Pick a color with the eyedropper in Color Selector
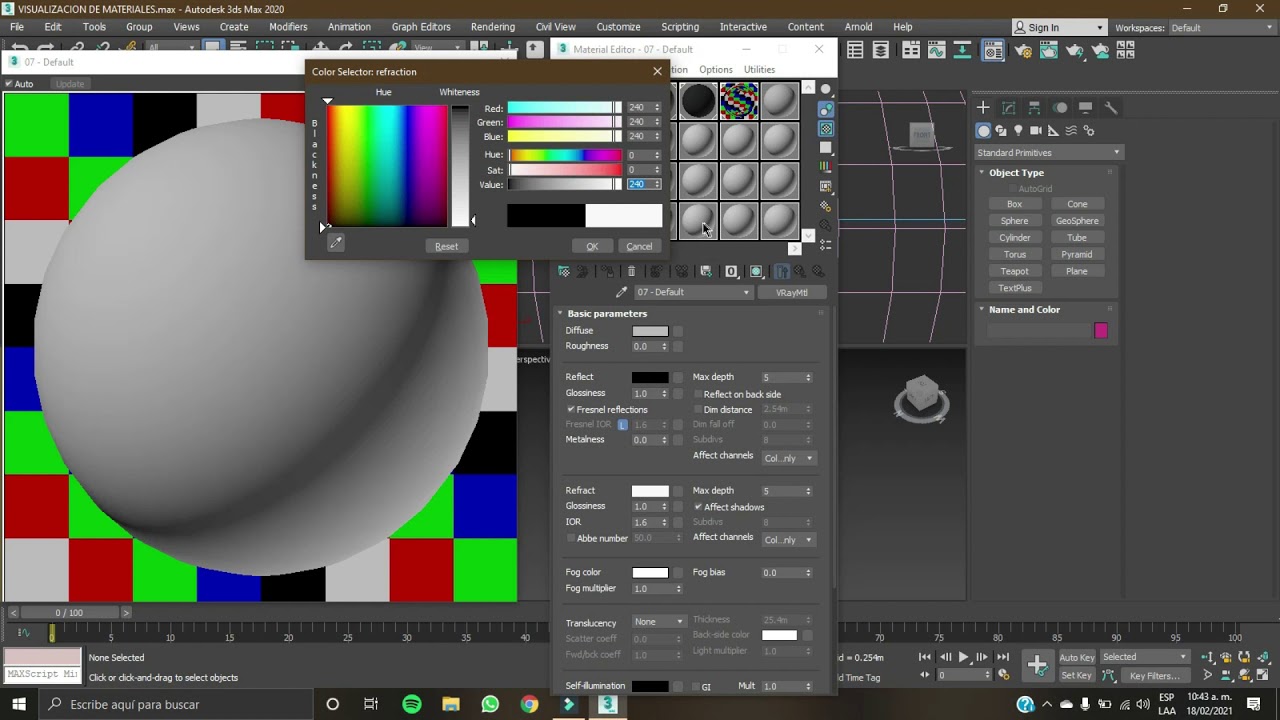Image resolution: width=1280 pixels, height=720 pixels. [x=336, y=242]
